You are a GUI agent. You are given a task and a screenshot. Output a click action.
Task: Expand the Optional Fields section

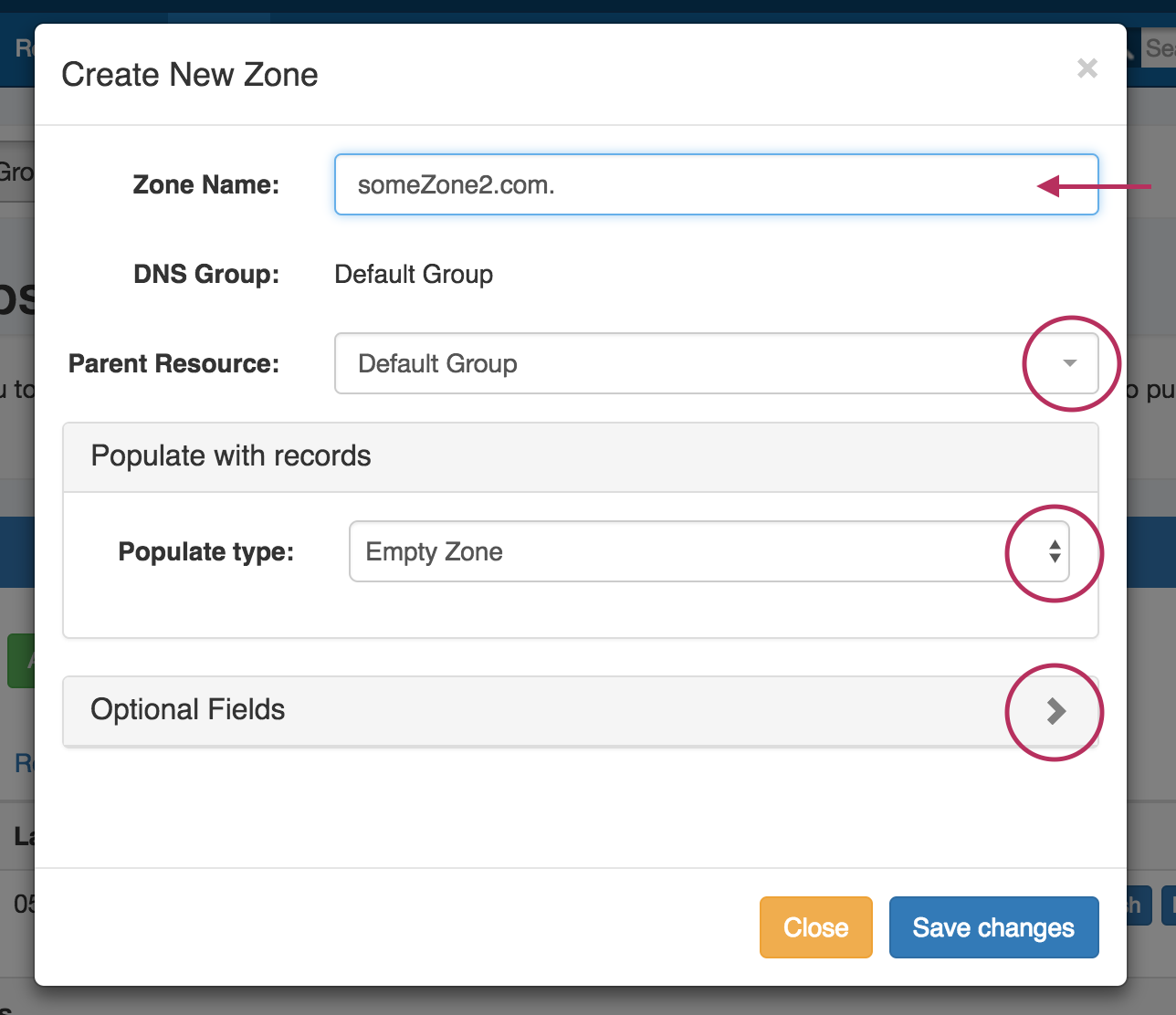pos(580,710)
